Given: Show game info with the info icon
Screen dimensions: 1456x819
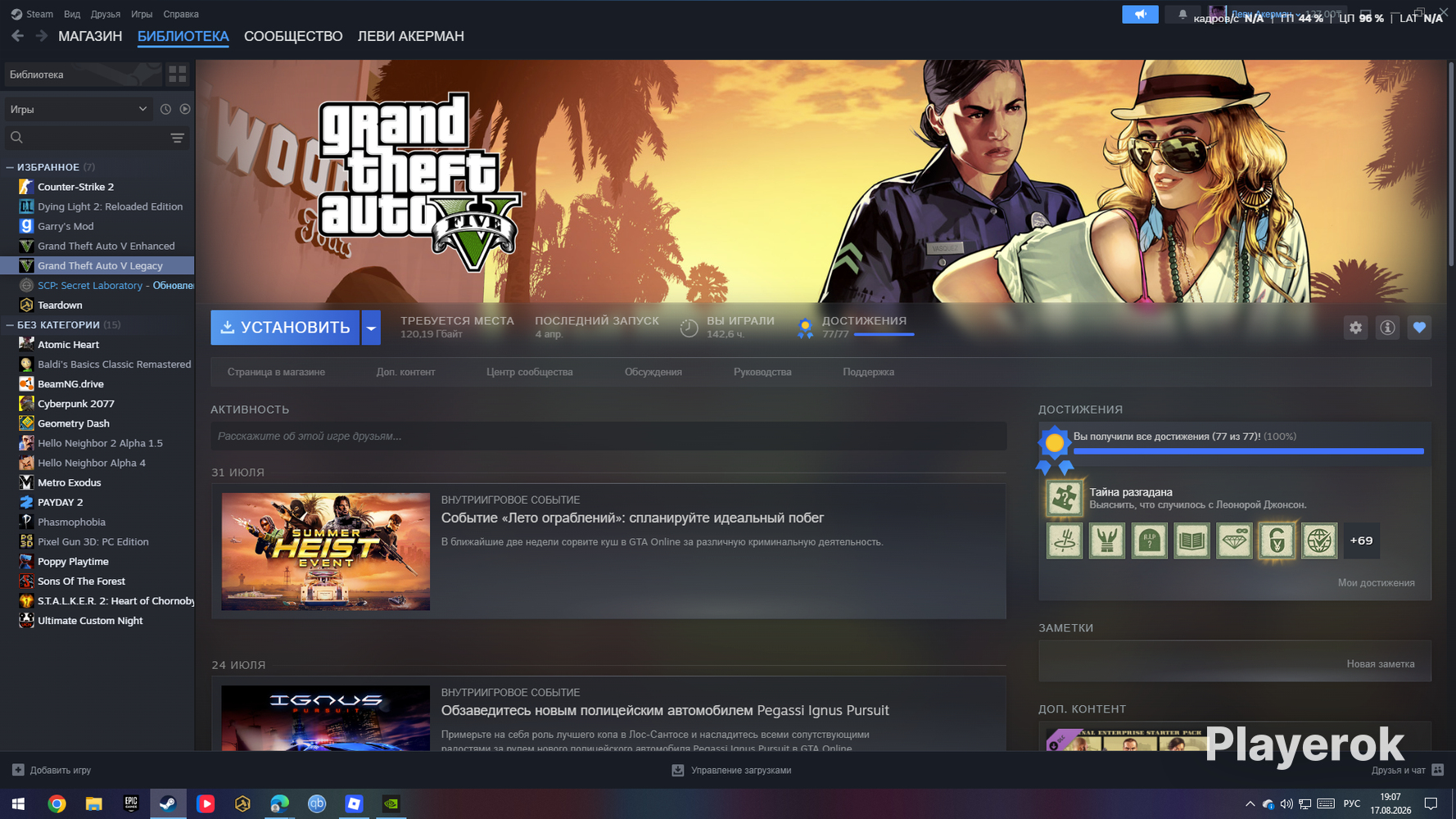Looking at the screenshot, I should tap(1387, 328).
